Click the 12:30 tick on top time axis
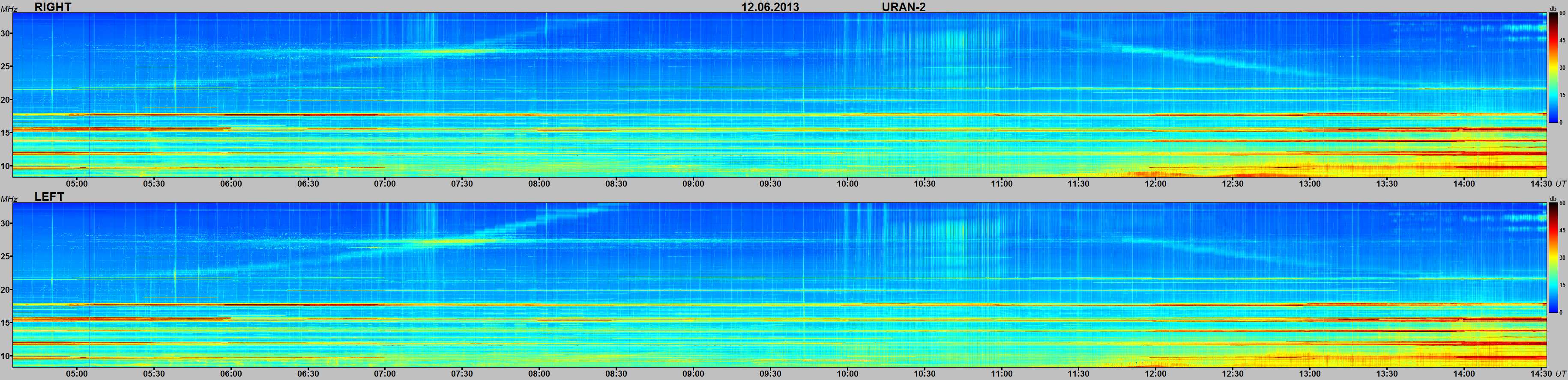The width and height of the screenshot is (1568, 380). click(x=1233, y=184)
